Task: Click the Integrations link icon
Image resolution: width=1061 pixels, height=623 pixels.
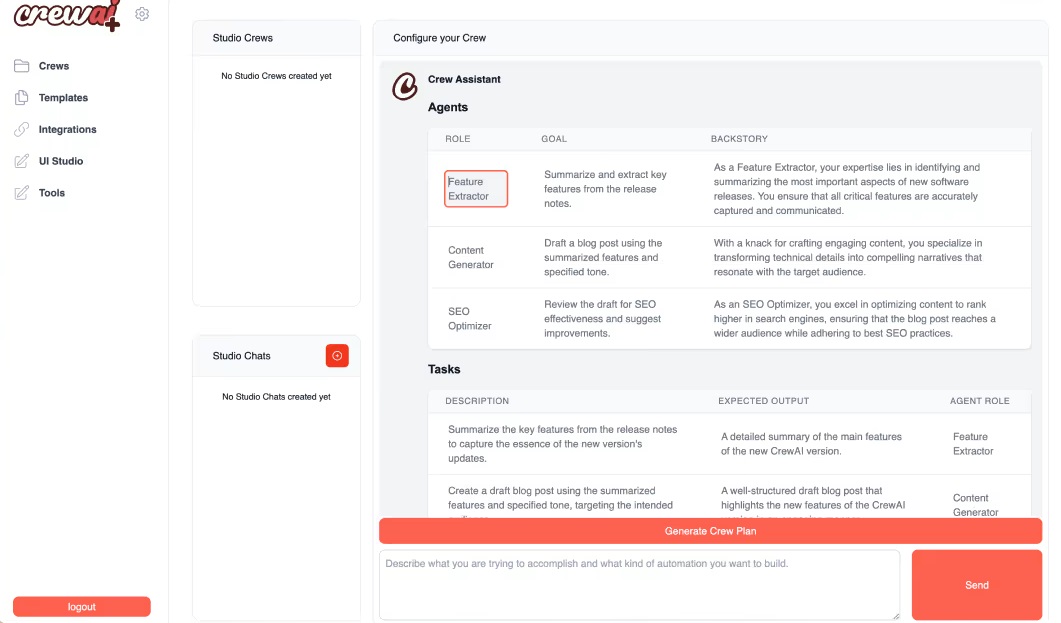Action: point(22,130)
